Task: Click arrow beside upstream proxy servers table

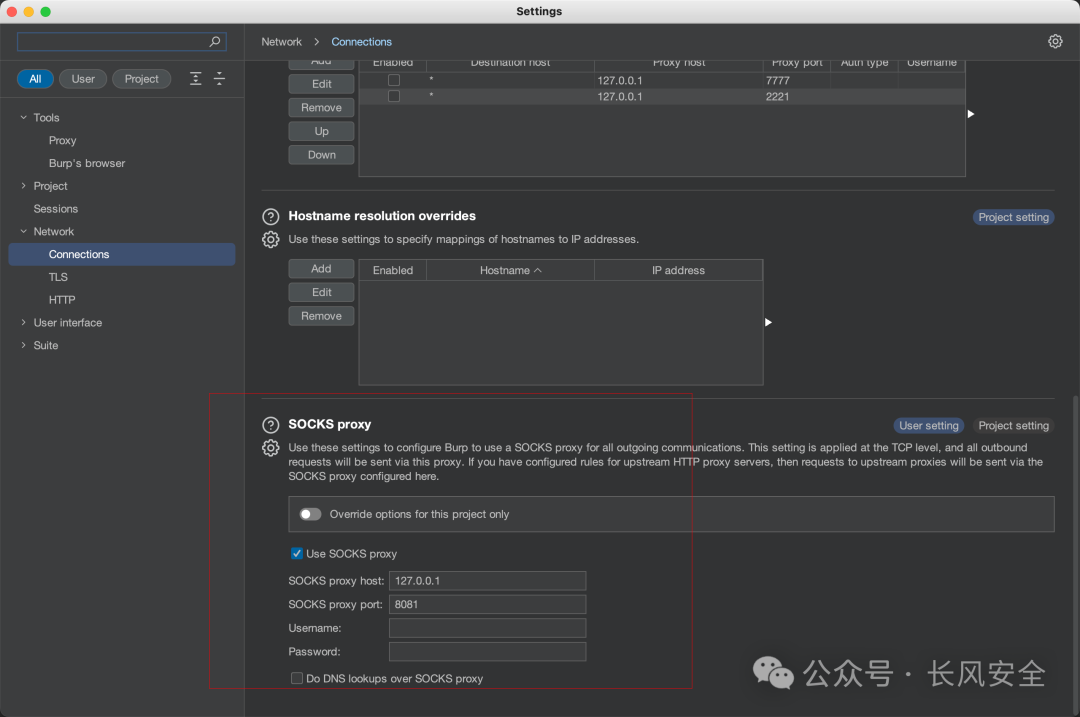Action: [x=970, y=114]
